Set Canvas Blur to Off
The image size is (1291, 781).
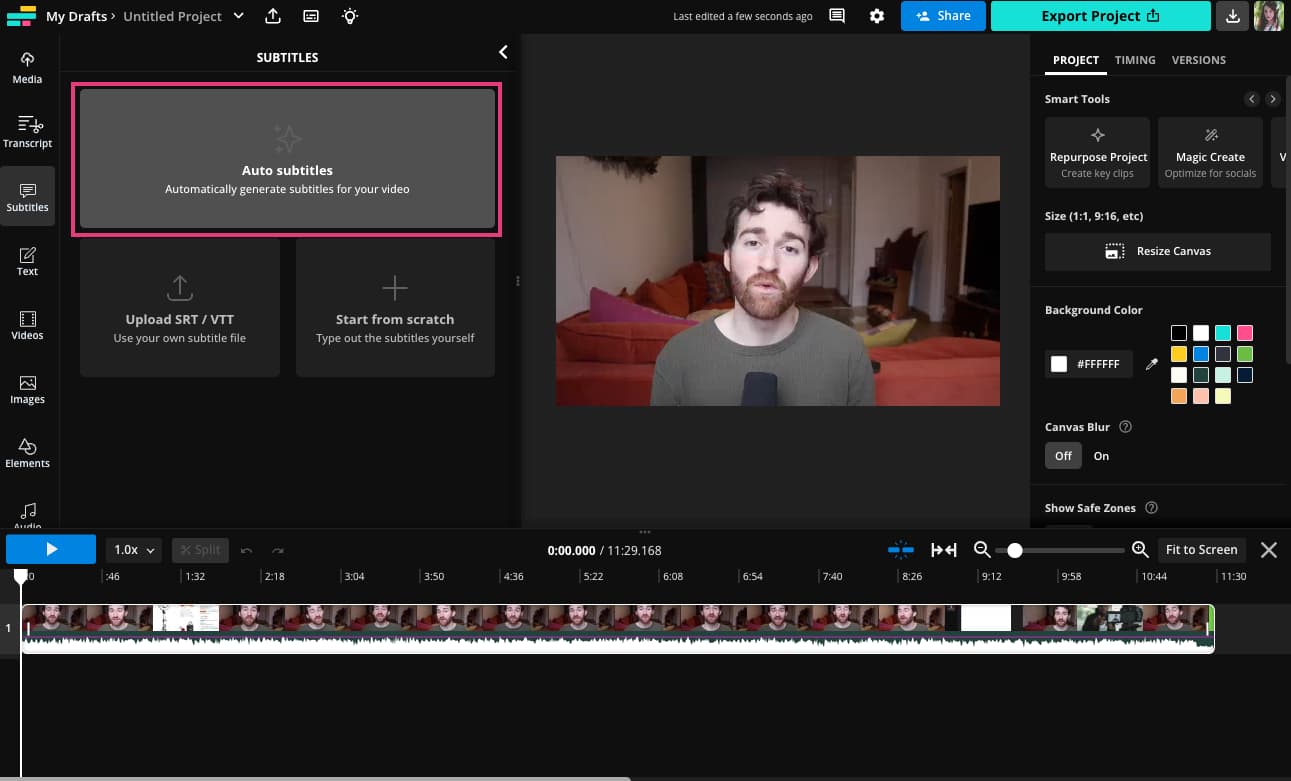coord(1063,456)
